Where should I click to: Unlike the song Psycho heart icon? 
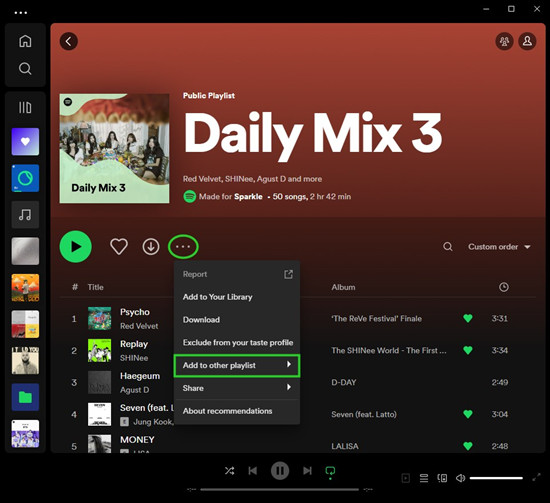468,318
